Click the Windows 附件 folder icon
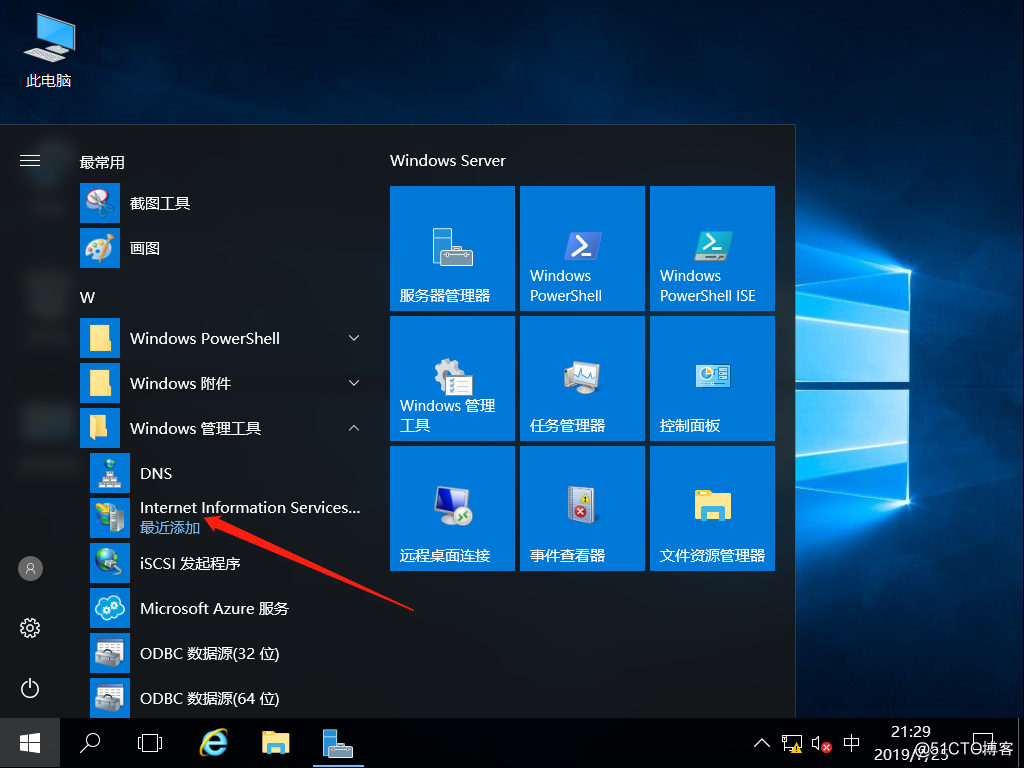Screen dimensions: 1024x768 pyautogui.click(x=100, y=383)
